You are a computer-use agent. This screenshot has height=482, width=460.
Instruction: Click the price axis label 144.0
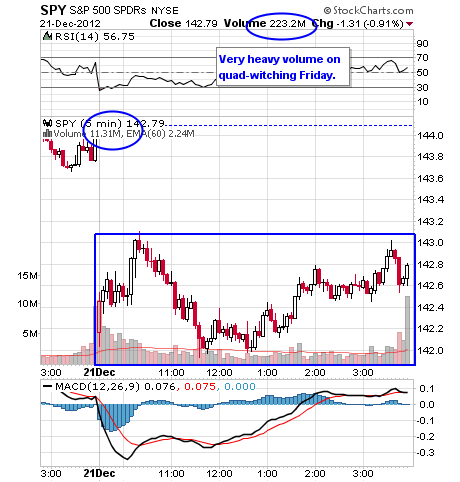(430, 136)
